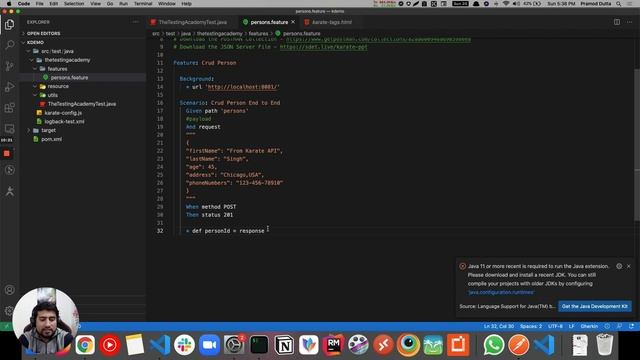Screen dimensions: 640x360
Task: Collapse the features folder
Action: tap(57, 69)
